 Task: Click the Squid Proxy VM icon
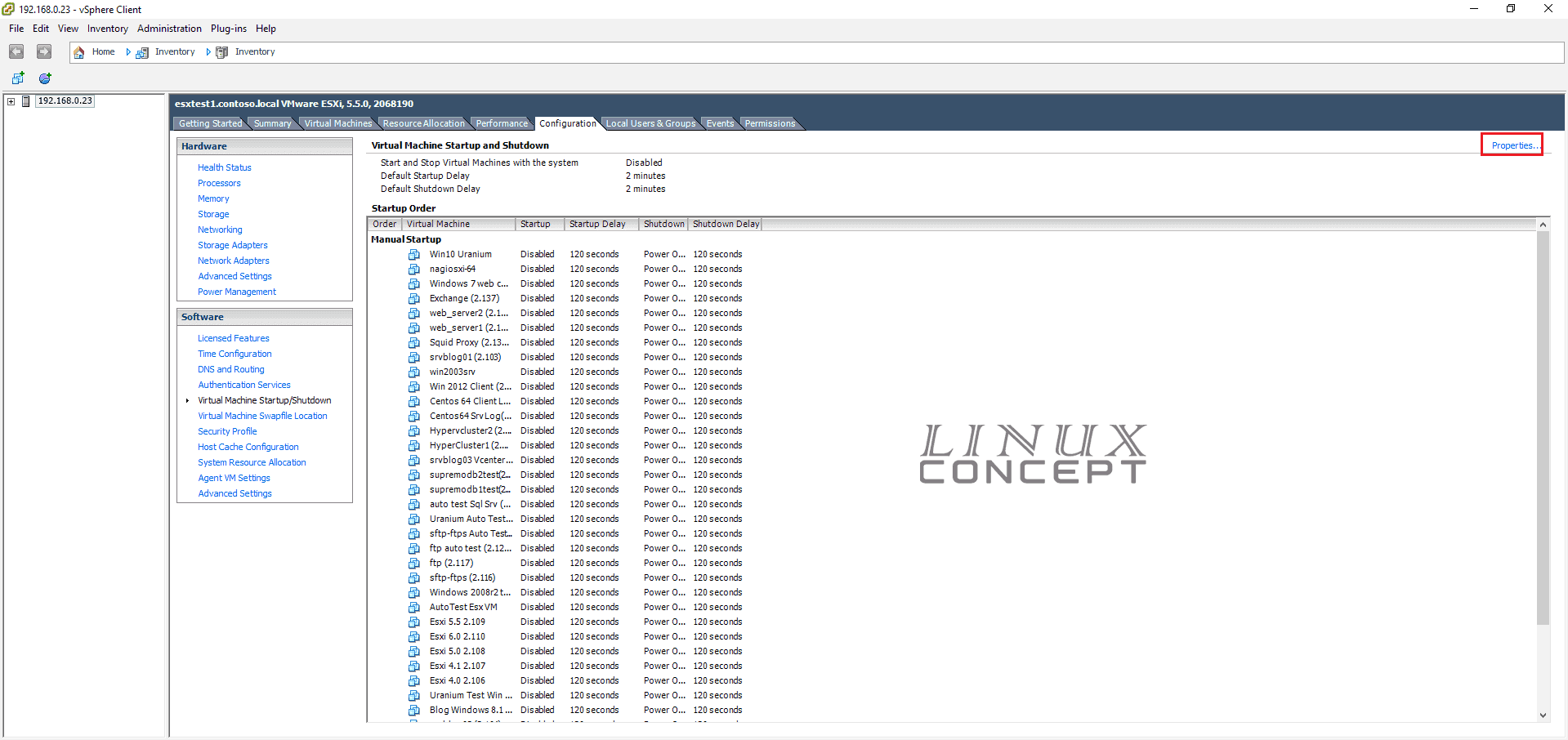[x=414, y=343]
